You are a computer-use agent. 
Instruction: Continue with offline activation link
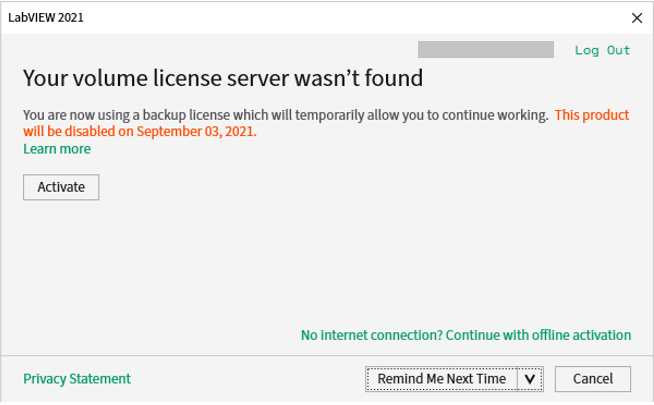(466, 335)
